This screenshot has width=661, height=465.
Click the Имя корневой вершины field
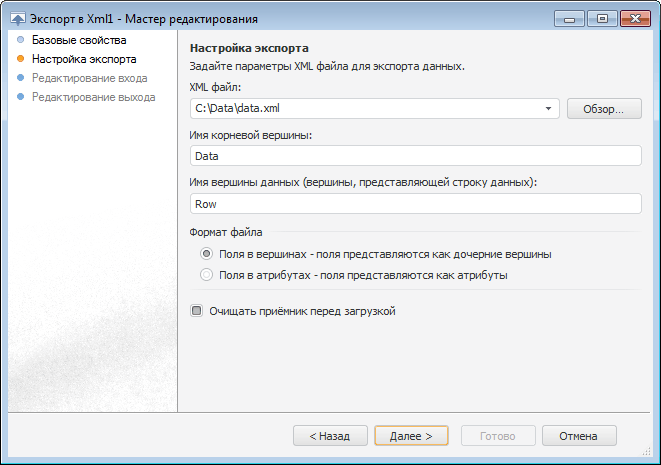pyautogui.click(x=414, y=156)
